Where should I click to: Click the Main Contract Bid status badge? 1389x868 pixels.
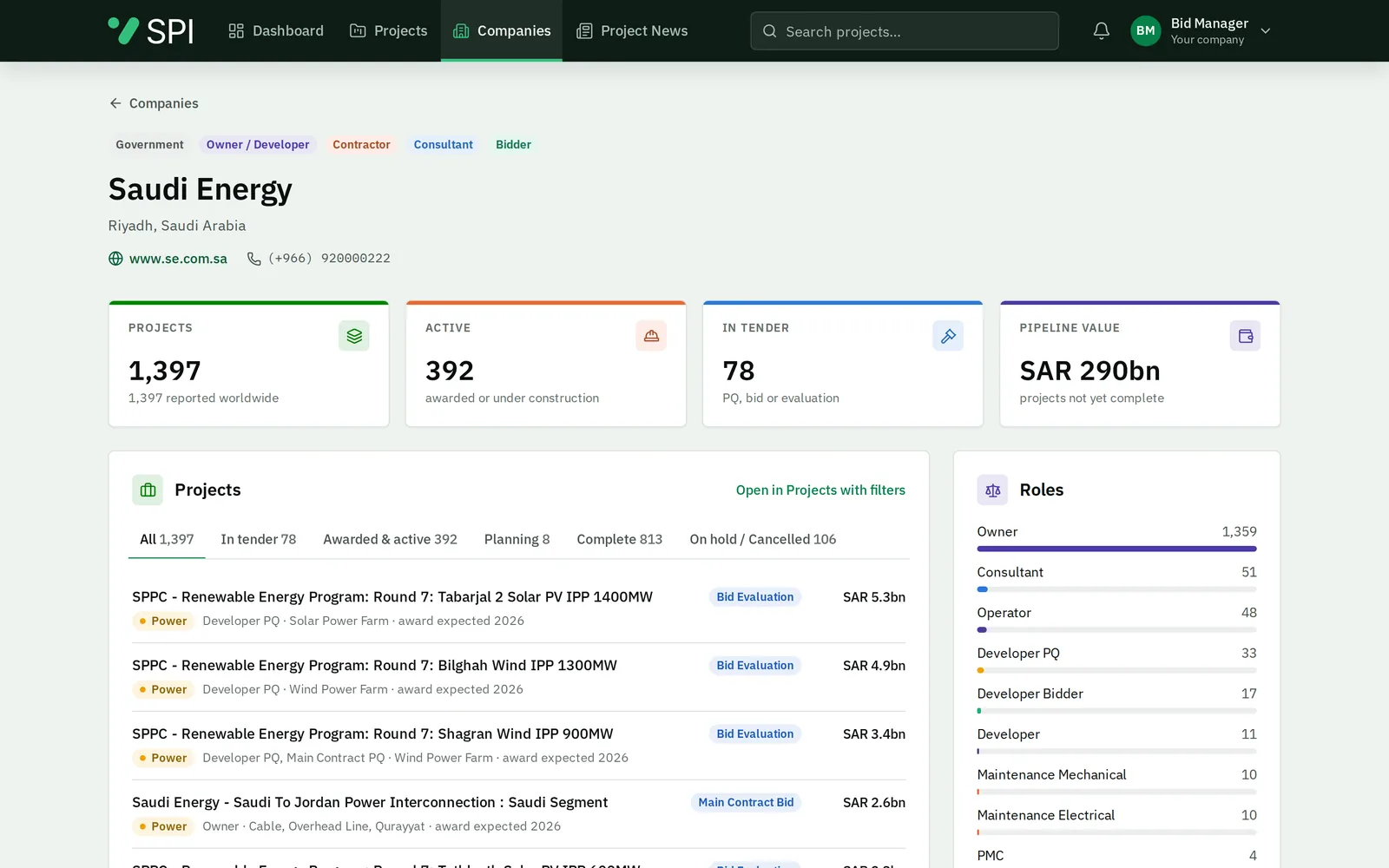(x=746, y=803)
